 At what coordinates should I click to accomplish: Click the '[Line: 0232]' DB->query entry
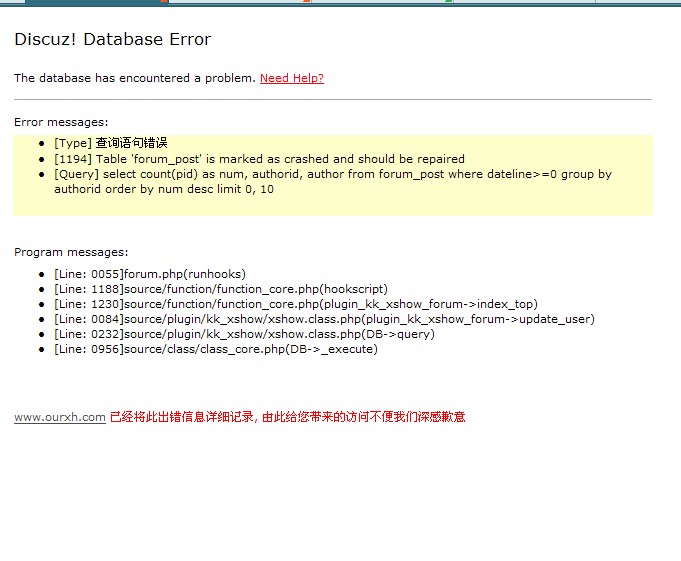pyautogui.click(x=244, y=334)
